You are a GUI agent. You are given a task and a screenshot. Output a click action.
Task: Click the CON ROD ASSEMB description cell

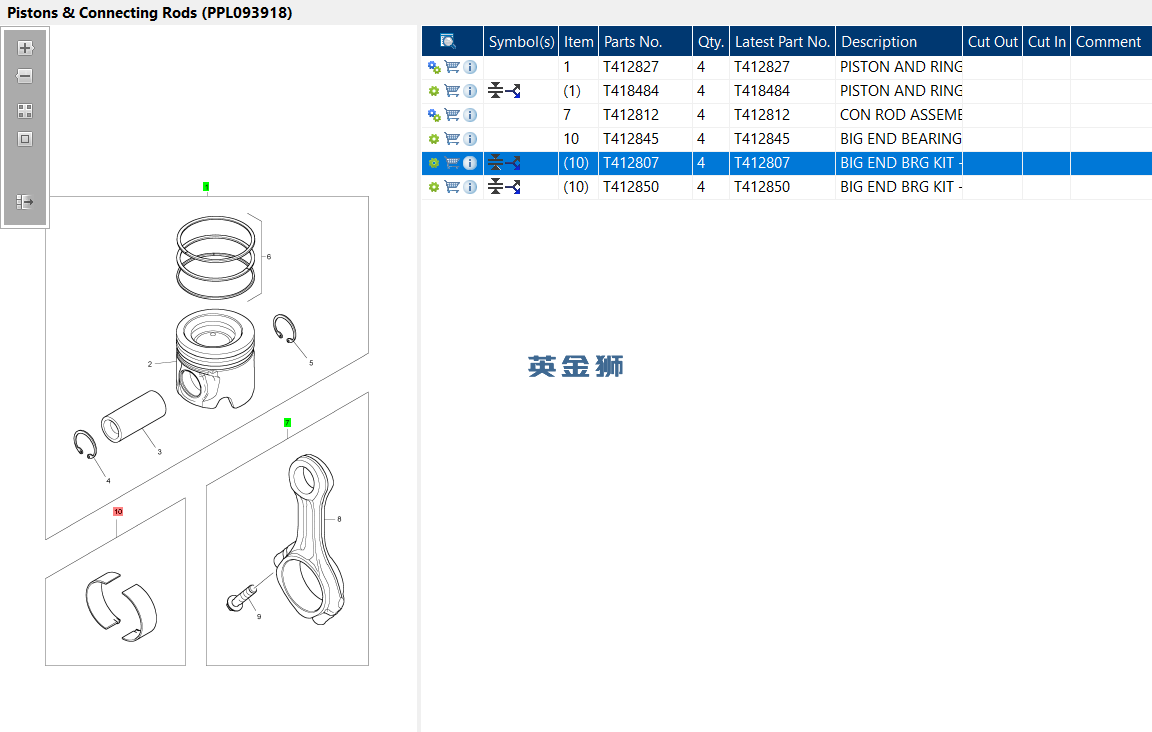coord(899,115)
